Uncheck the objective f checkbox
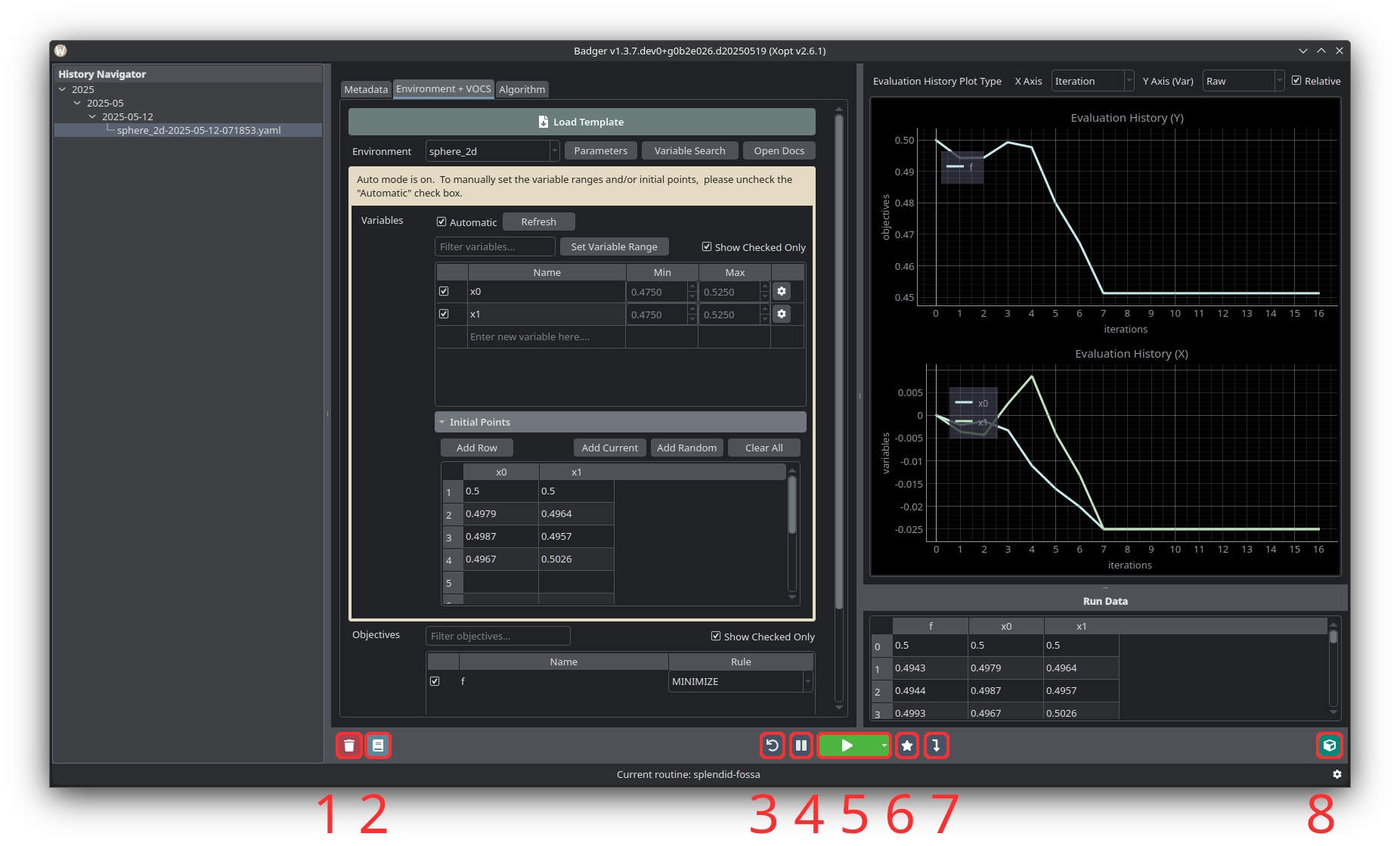The width and height of the screenshot is (1400, 846). 435,681
